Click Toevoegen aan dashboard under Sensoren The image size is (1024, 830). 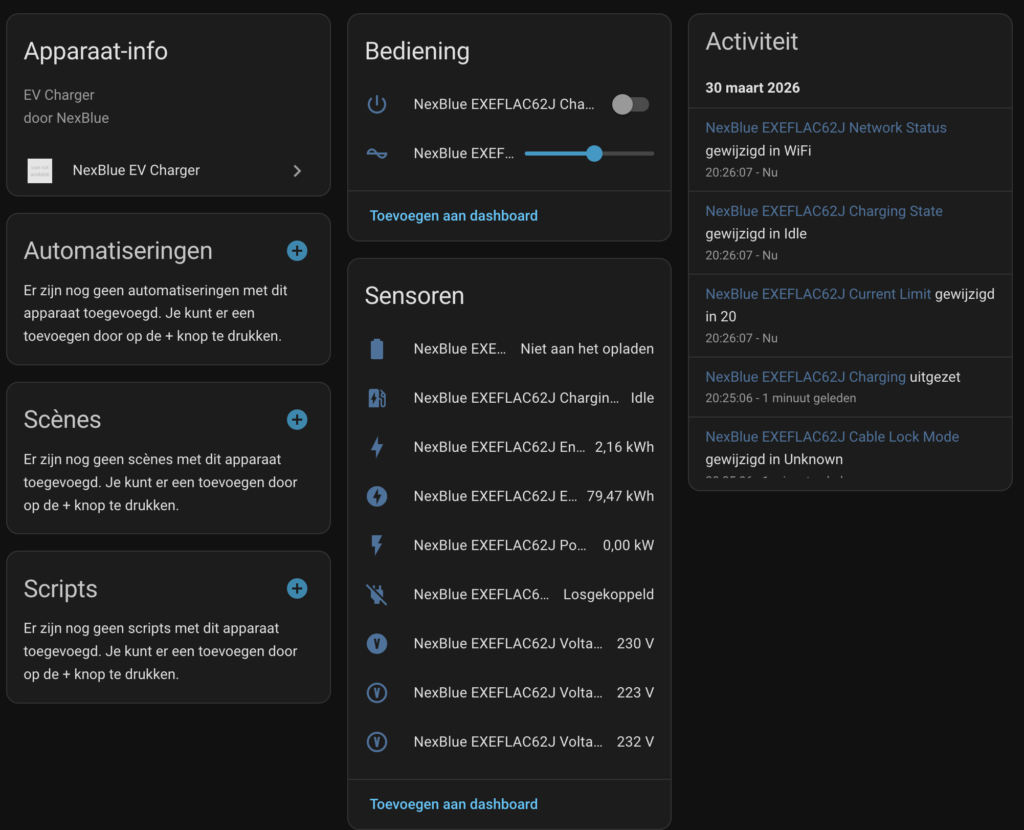[x=453, y=804]
